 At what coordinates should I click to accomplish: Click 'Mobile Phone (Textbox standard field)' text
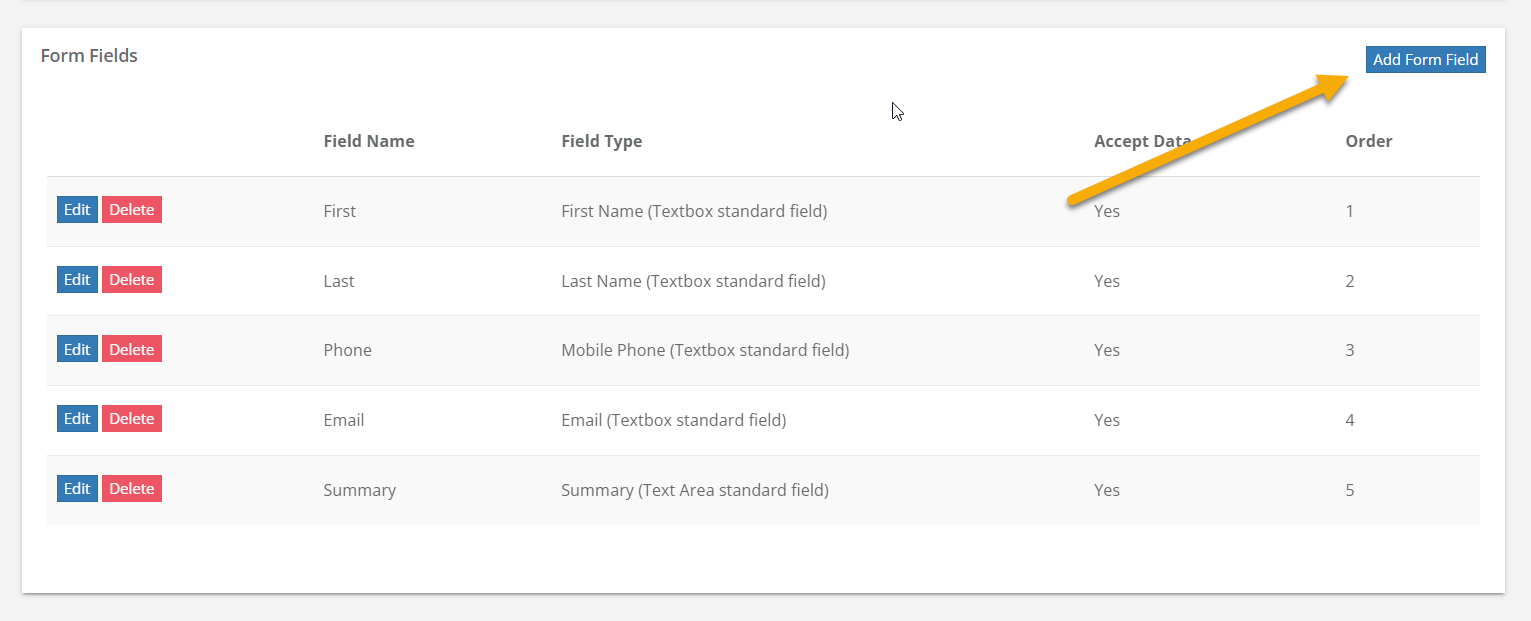tap(705, 350)
